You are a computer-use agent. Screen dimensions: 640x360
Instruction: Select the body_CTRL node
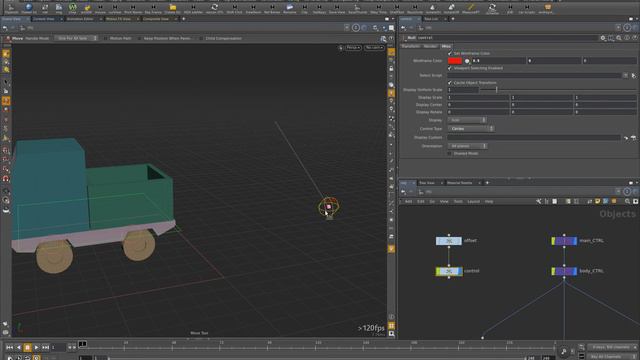click(x=564, y=271)
